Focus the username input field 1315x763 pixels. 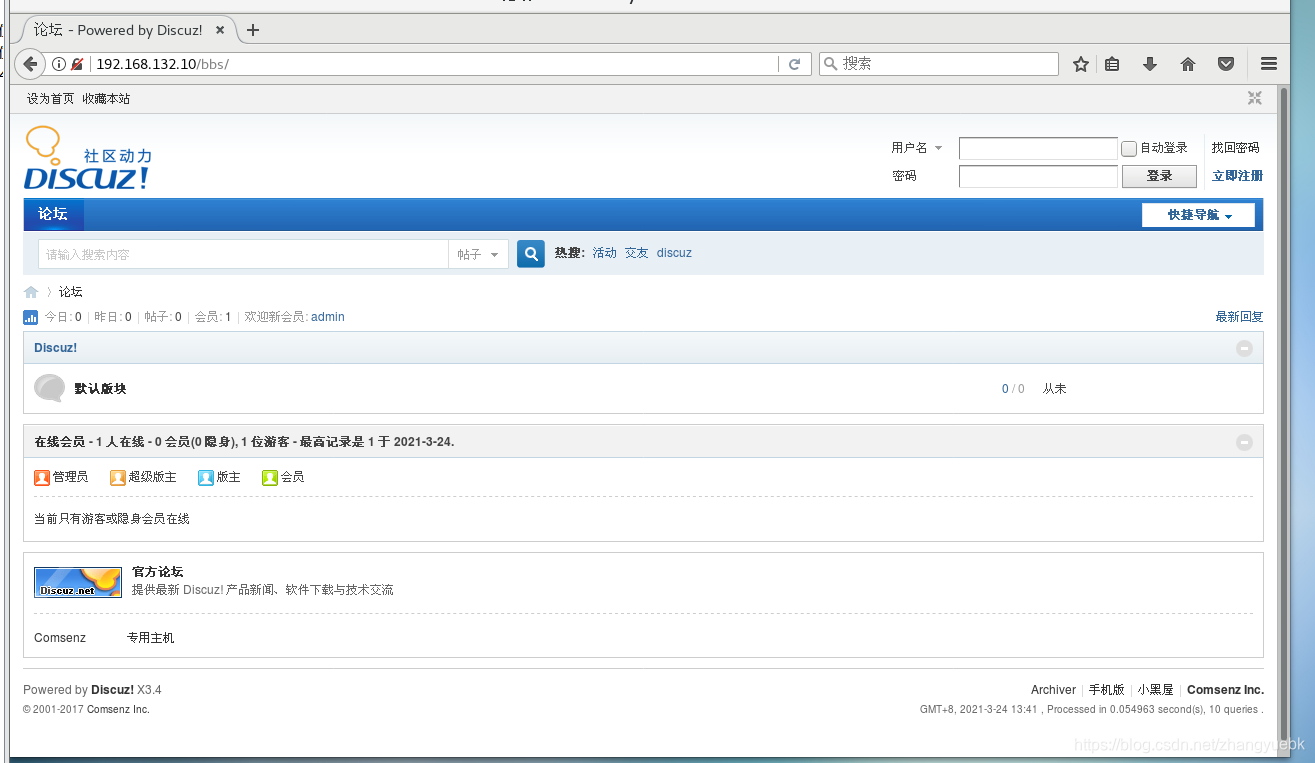click(1038, 148)
